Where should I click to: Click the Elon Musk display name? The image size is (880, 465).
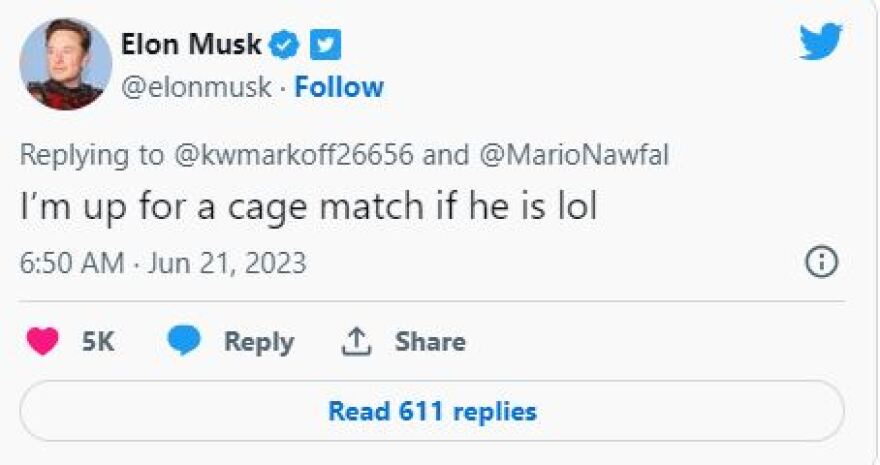coord(190,45)
